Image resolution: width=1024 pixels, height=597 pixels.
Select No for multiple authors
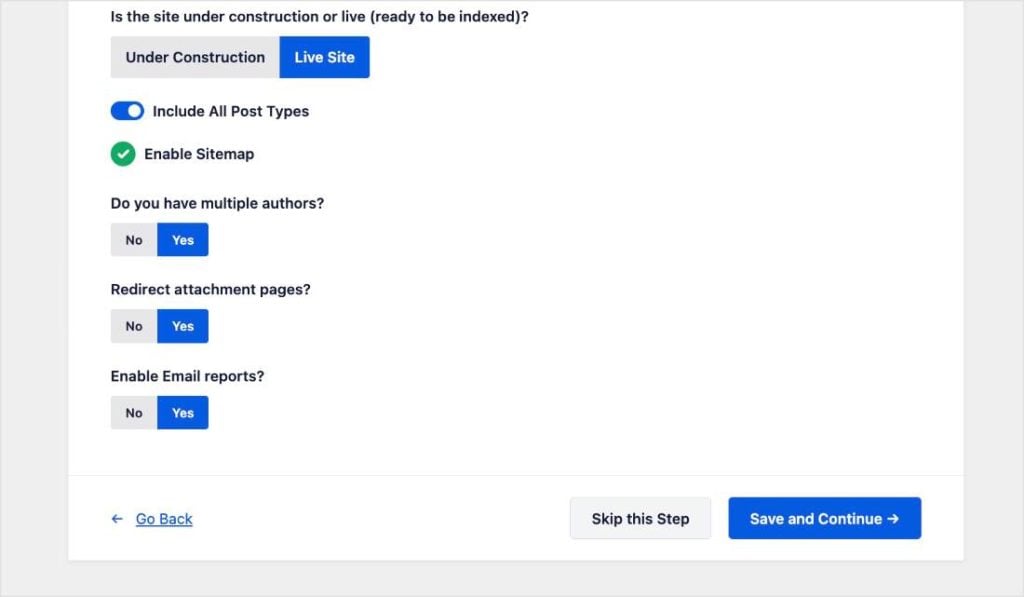point(133,239)
